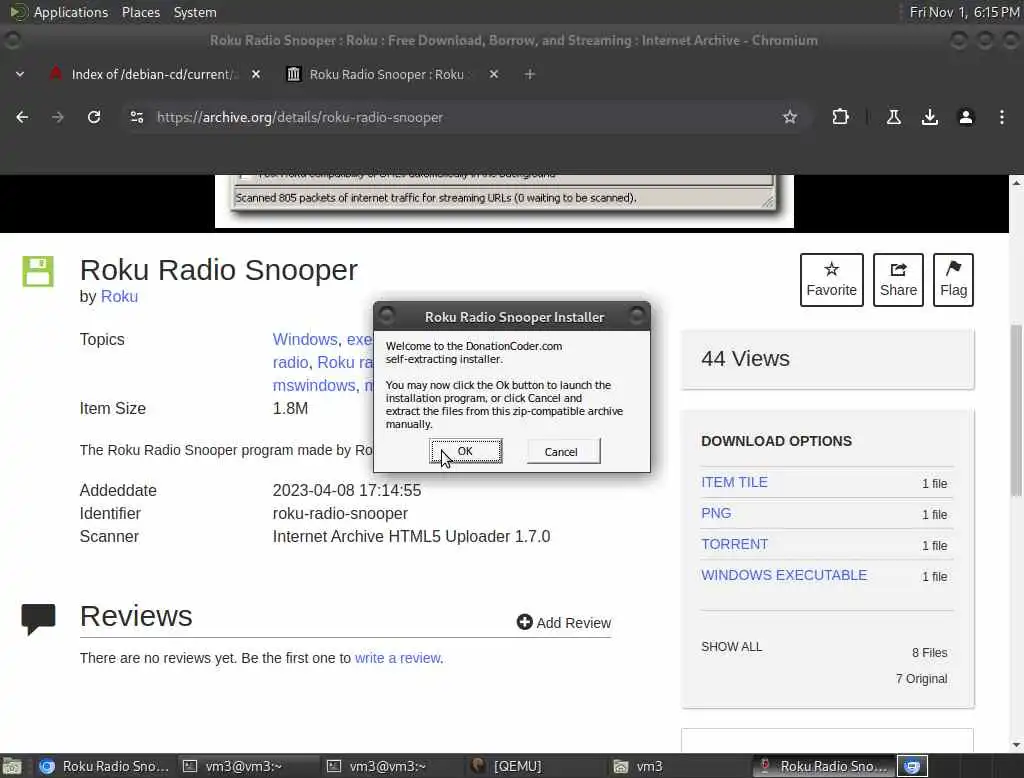Screen dimensions: 1024x778
Task: Open the browser Downloads icon
Action: (929, 118)
